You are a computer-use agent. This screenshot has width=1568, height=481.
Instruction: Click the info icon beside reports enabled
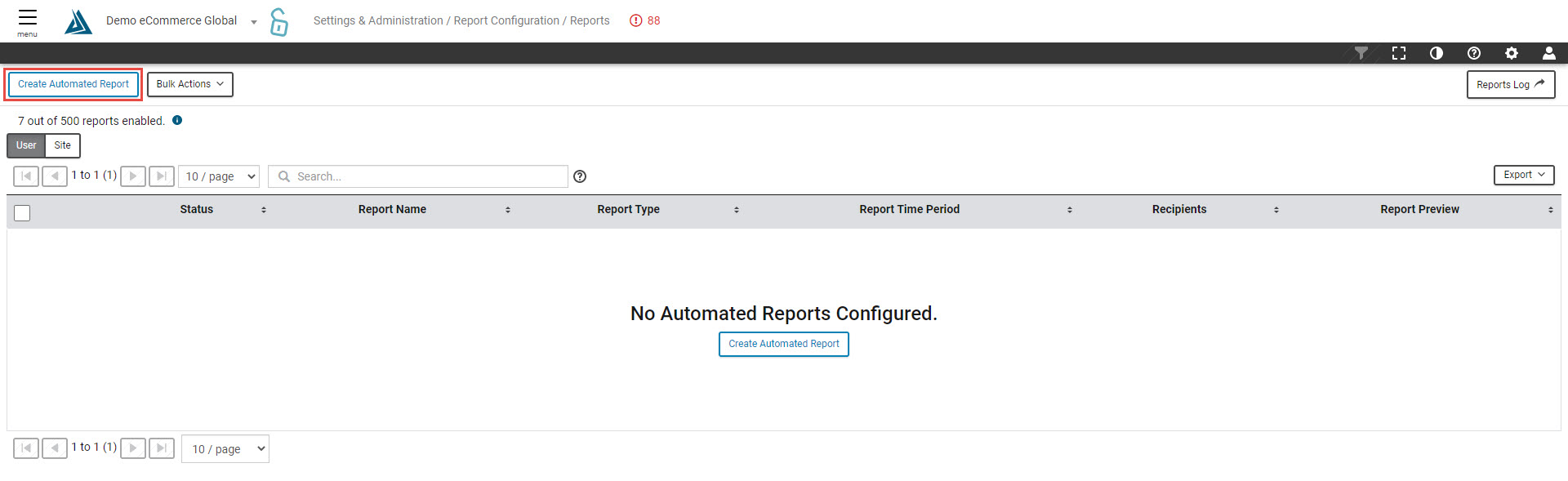pyautogui.click(x=177, y=120)
